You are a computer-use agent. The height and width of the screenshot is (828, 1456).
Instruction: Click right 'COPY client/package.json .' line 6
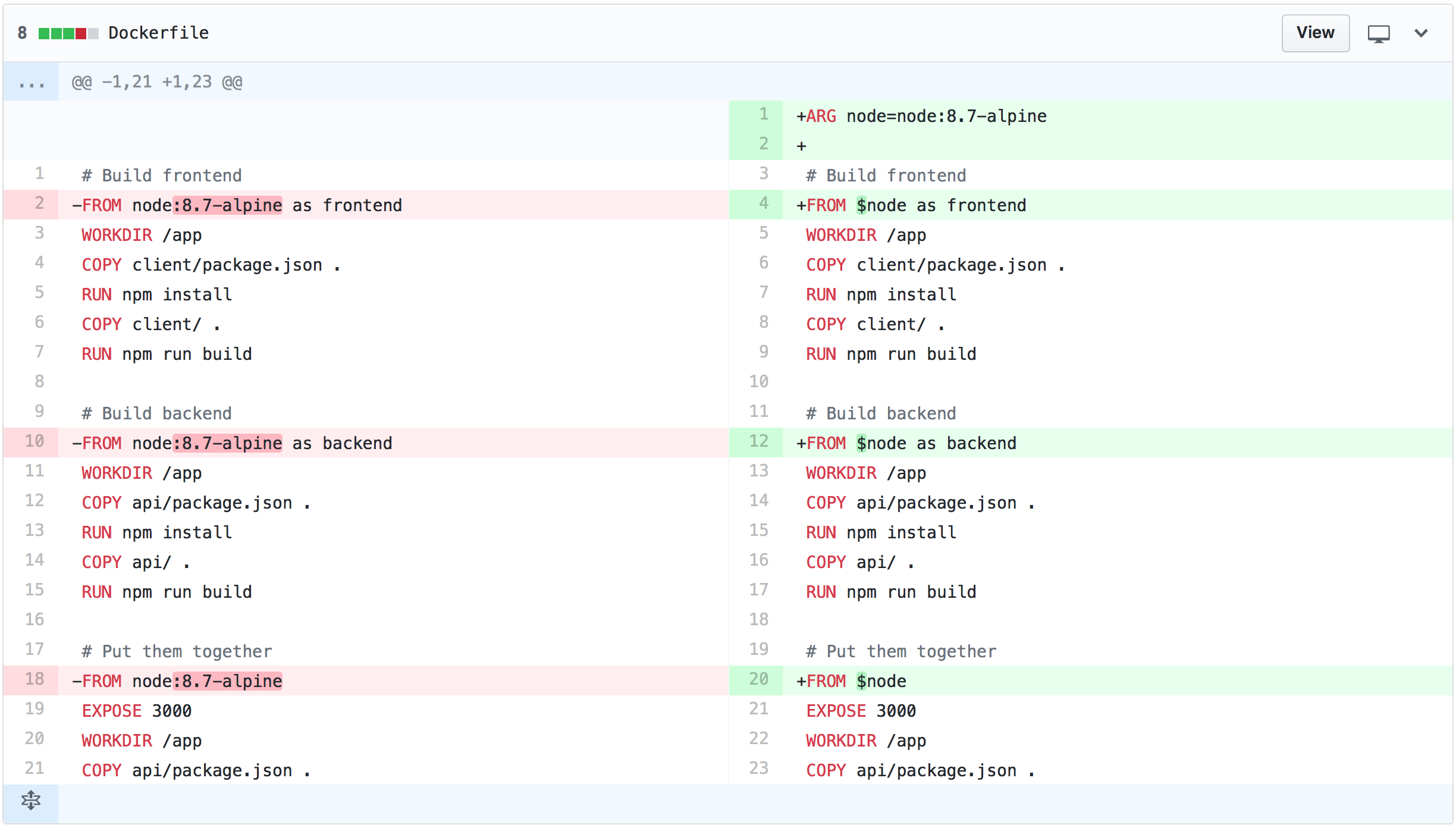[x=936, y=265]
